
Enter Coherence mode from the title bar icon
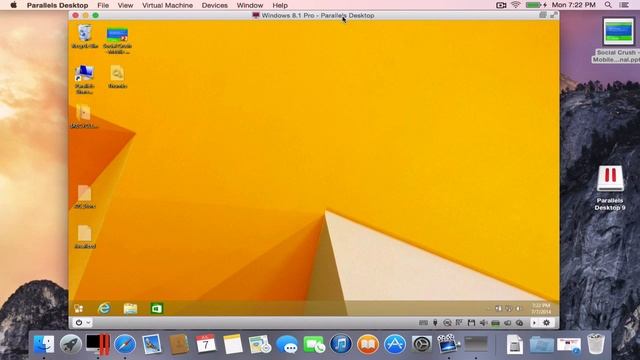pyautogui.click(x=542, y=15)
